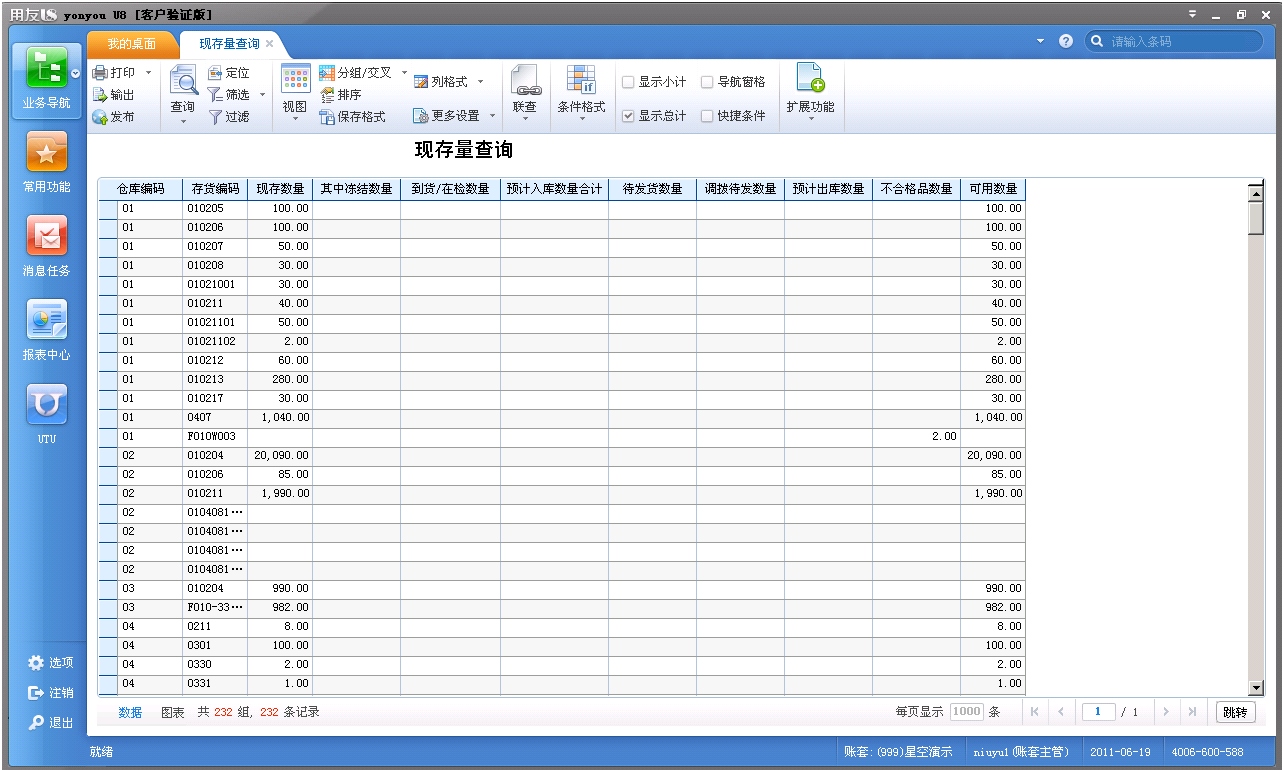Screen dimensions: 1284x770
Task: Switch to the 我的桌面 tab
Action: click(132, 44)
